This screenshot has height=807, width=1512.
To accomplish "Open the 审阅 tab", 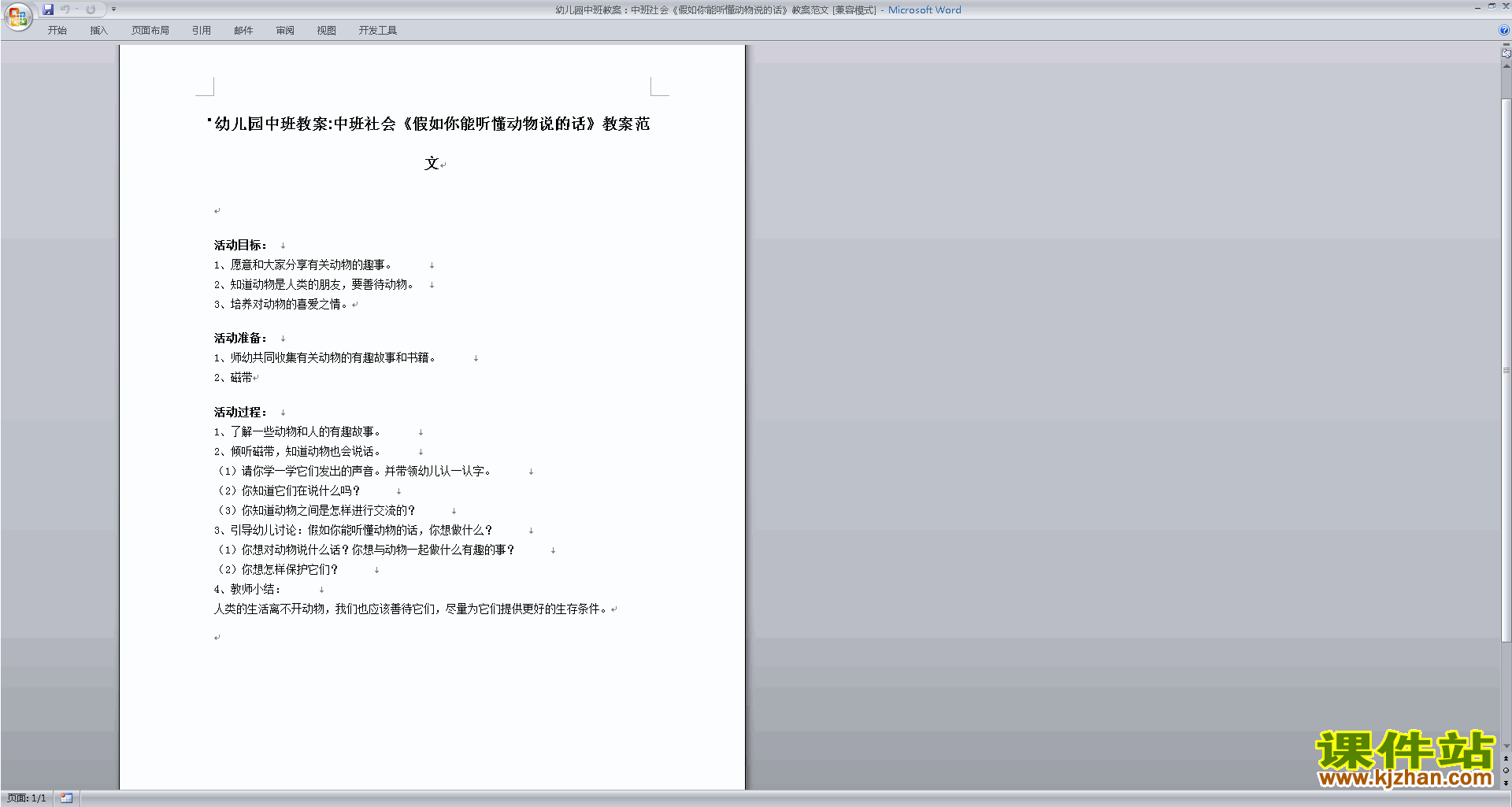I will 285,31.
